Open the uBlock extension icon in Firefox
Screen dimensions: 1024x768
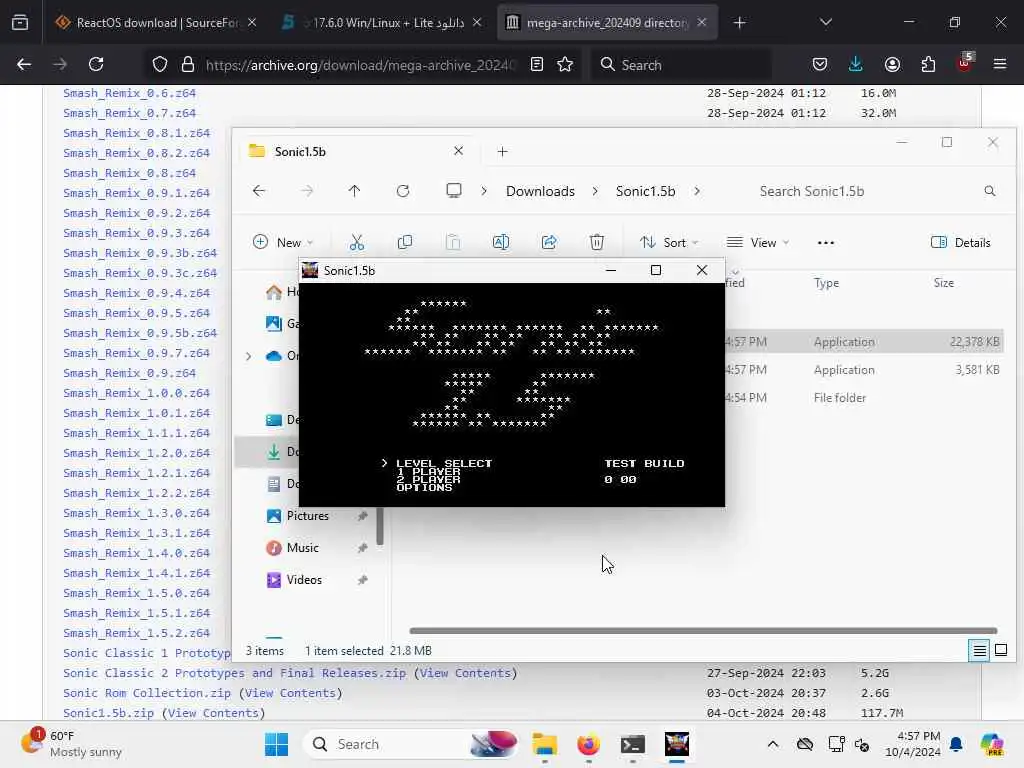coord(965,63)
